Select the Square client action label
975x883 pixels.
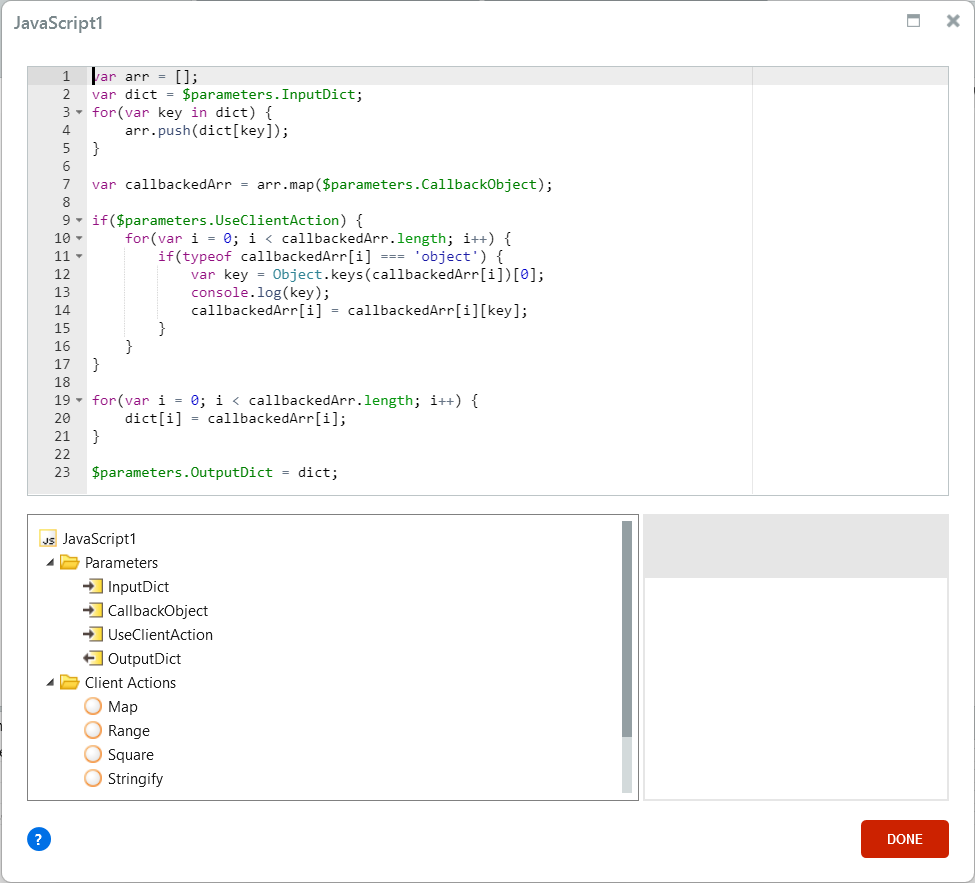tap(131, 755)
